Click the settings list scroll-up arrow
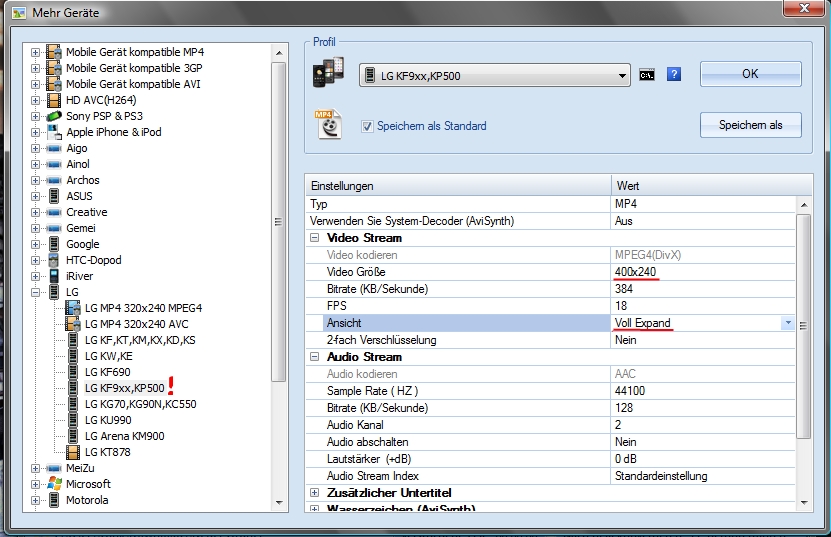The width and height of the screenshot is (831, 537). click(x=804, y=205)
